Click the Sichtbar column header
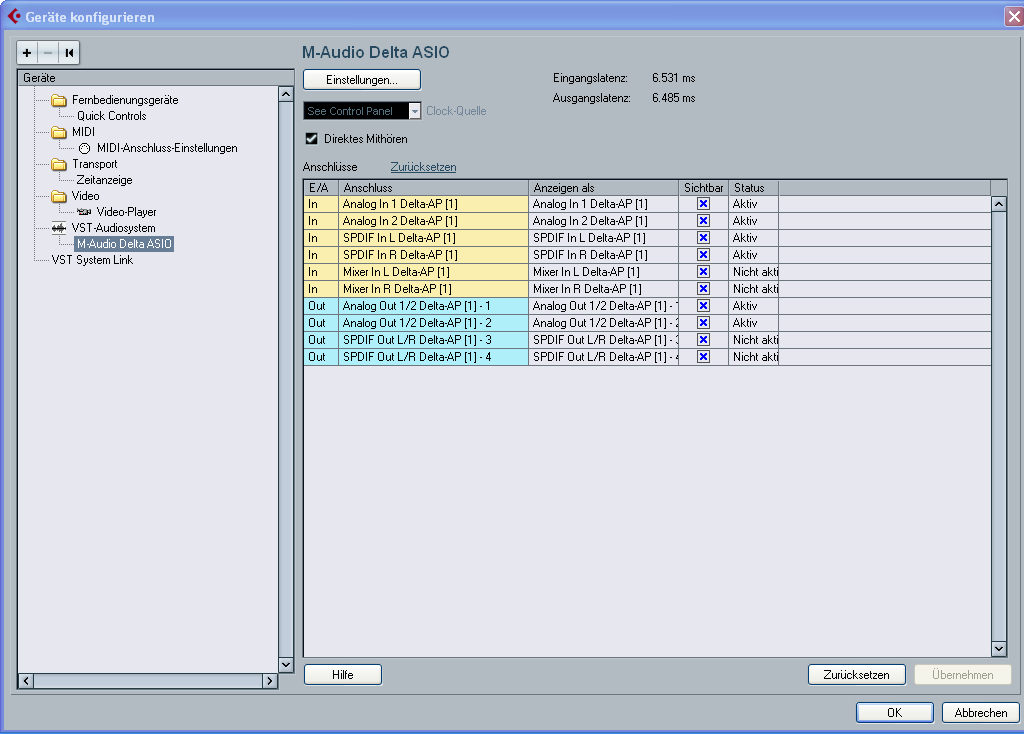 [704, 188]
